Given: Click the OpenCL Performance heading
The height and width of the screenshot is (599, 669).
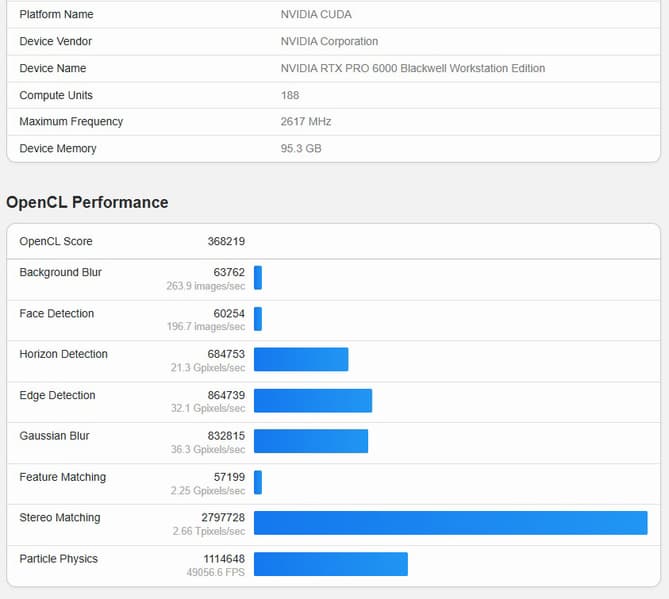Looking at the screenshot, I should 87,202.
